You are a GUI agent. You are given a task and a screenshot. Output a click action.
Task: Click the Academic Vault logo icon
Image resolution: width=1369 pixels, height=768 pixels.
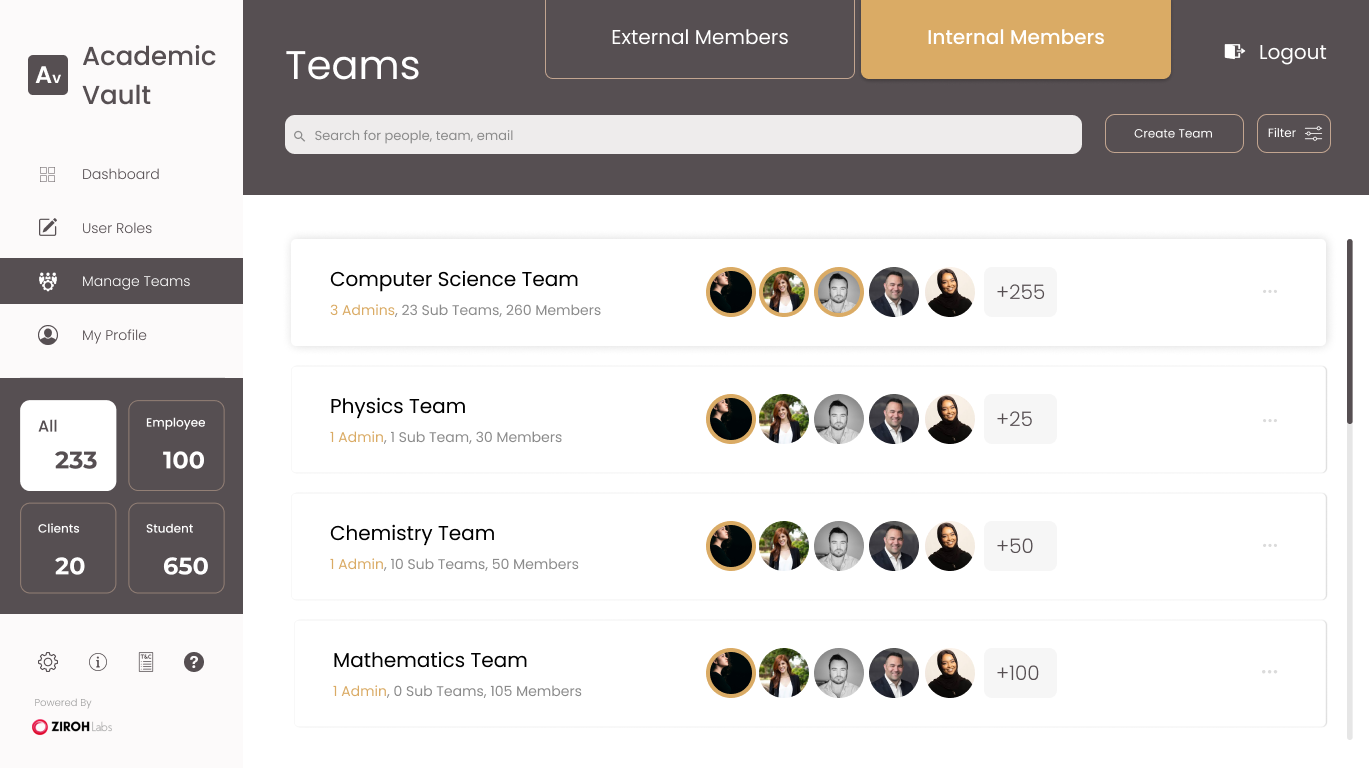click(48, 75)
